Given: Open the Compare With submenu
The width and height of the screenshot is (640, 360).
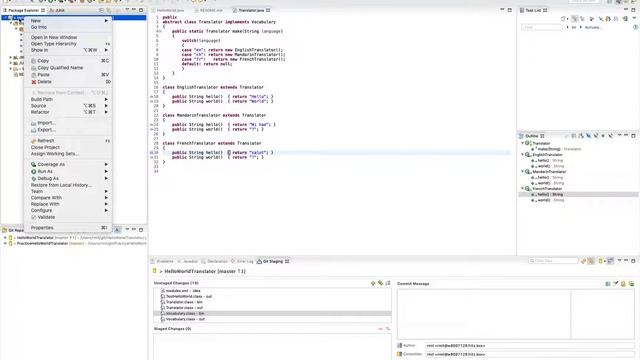Looking at the screenshot, I should pyautogui.click(x=68, y=198).
